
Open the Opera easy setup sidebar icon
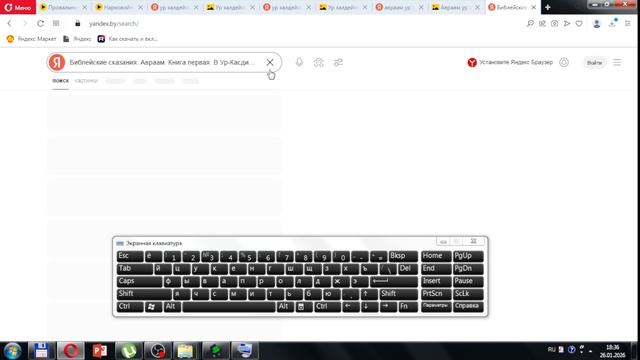(628, 24)
